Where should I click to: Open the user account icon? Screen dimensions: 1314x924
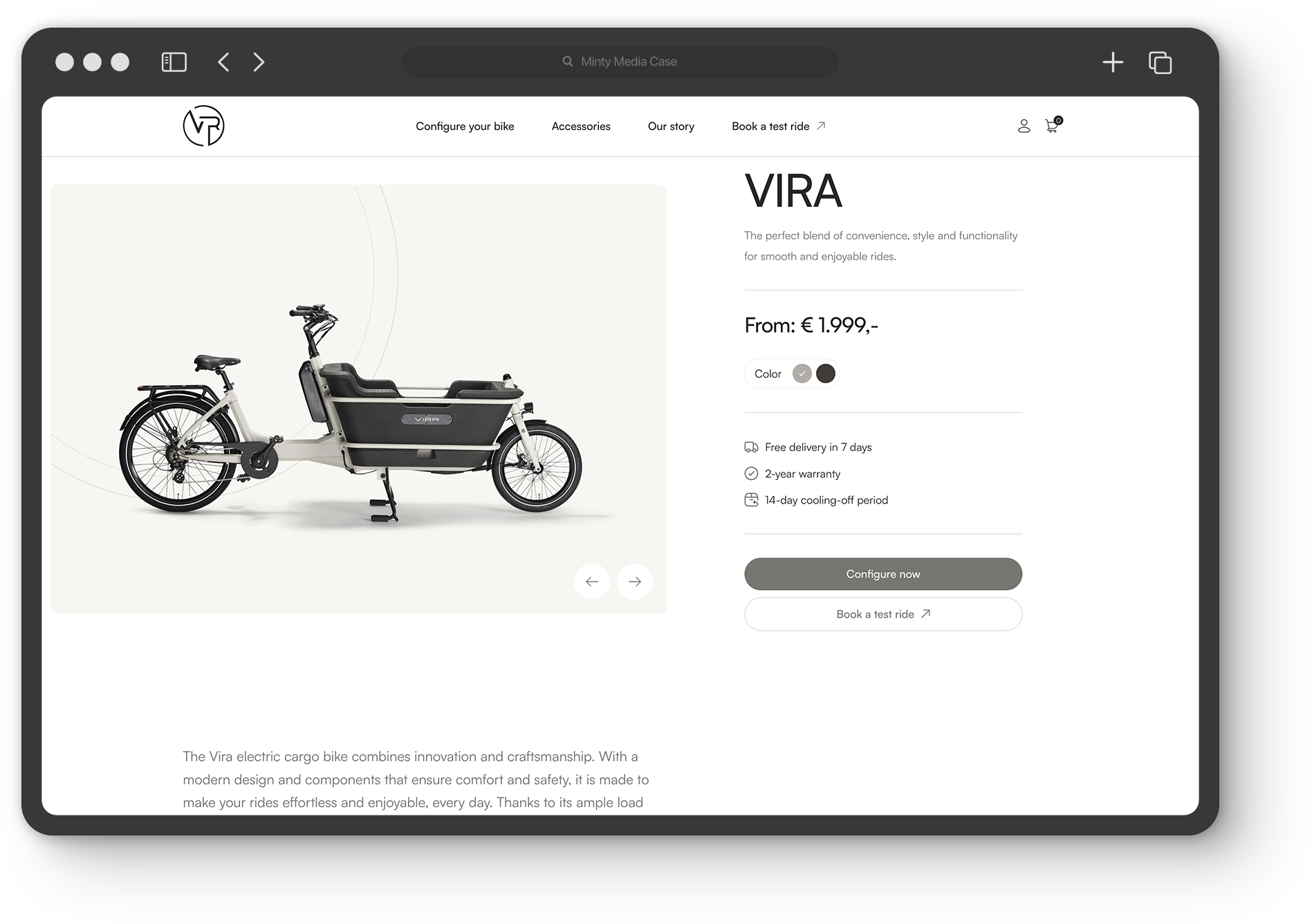(1024, 126)
